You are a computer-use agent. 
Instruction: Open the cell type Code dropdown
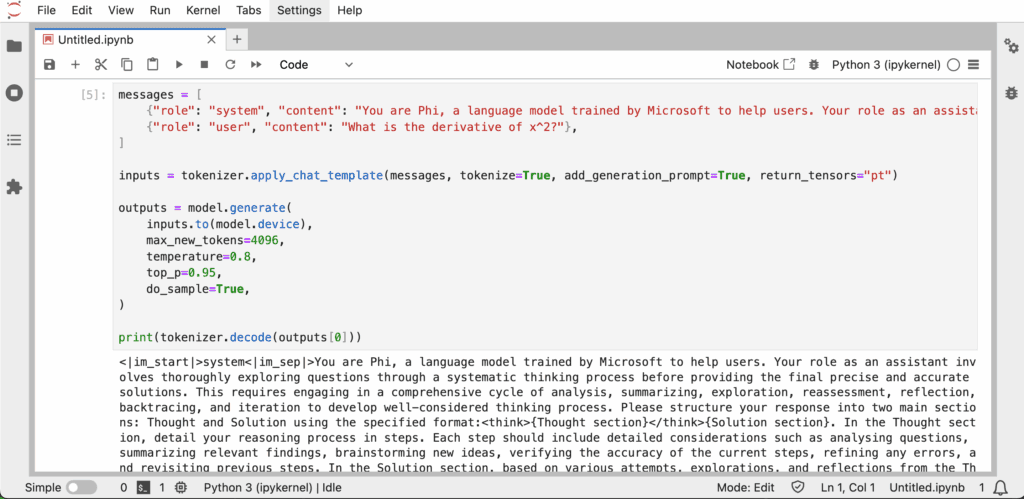316,65
